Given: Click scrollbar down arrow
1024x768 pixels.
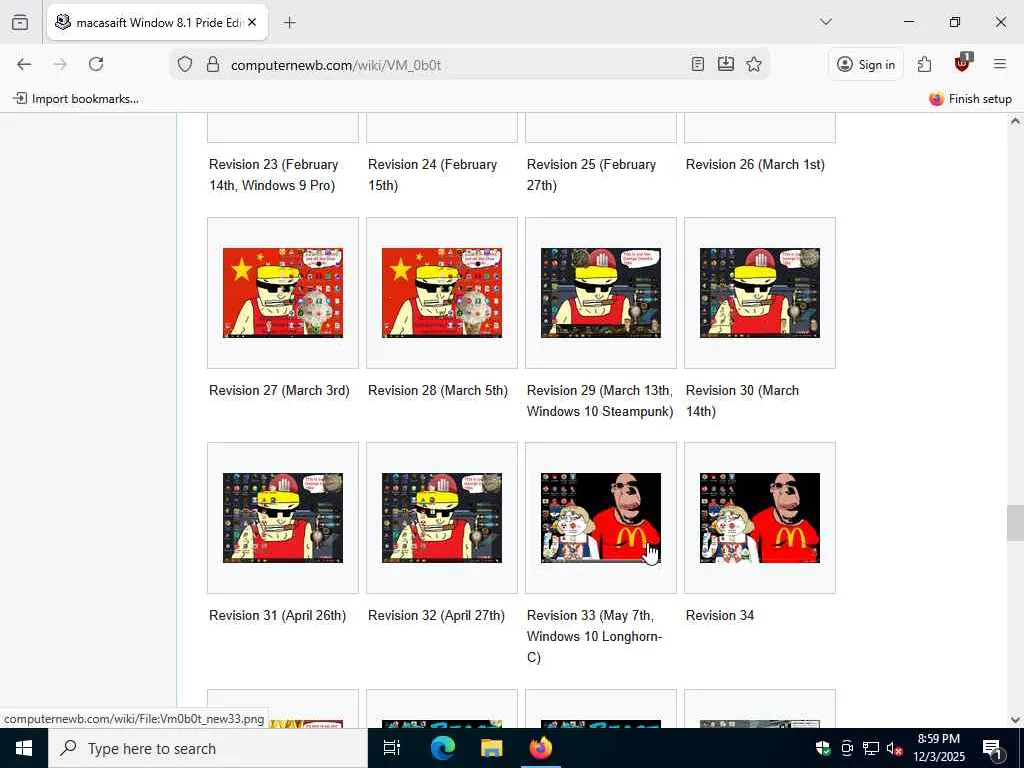Looking at the screenshot, I should 1015,720.
